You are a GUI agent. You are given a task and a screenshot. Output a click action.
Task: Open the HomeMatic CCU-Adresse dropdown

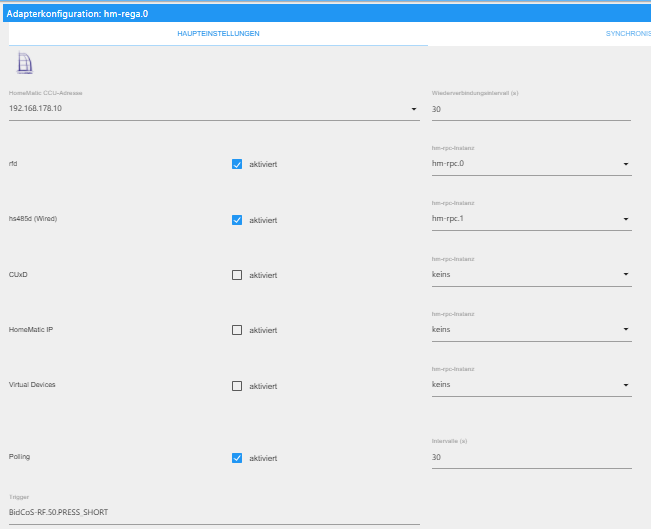[x=214, y=109]
